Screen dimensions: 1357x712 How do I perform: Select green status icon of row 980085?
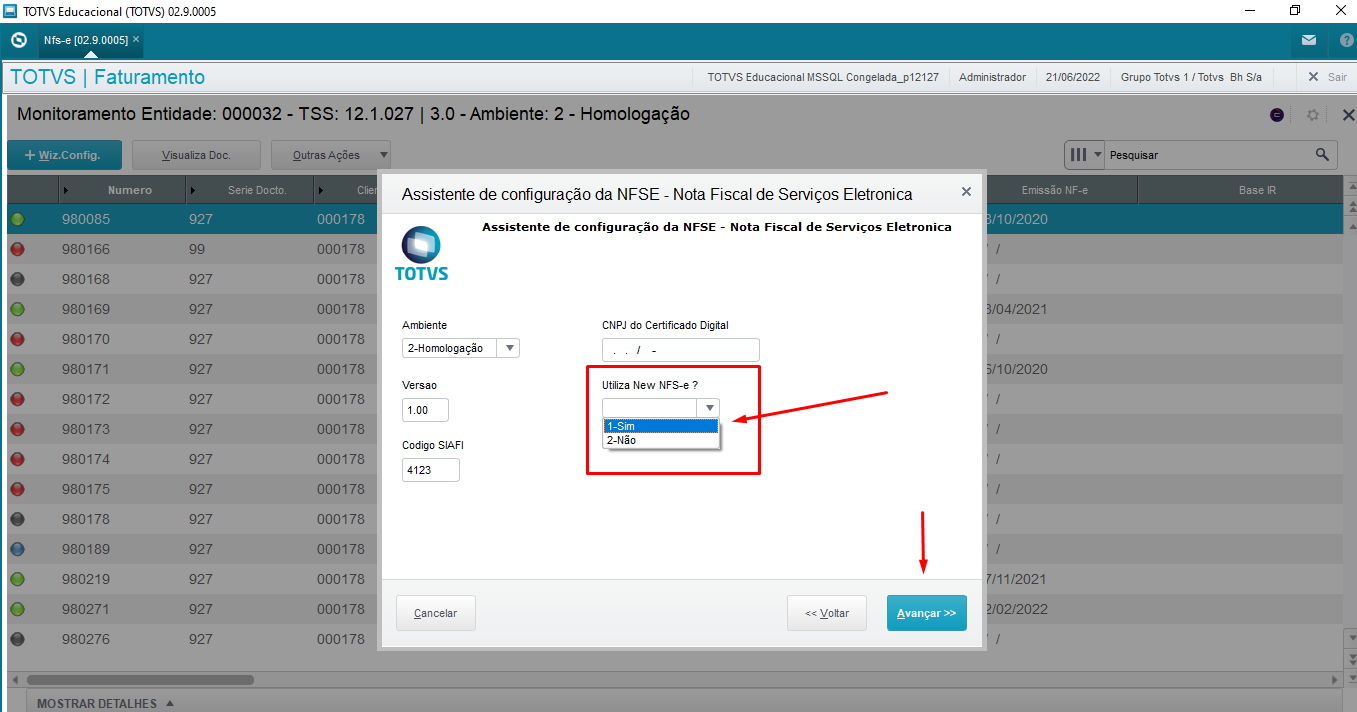[18, 219]
